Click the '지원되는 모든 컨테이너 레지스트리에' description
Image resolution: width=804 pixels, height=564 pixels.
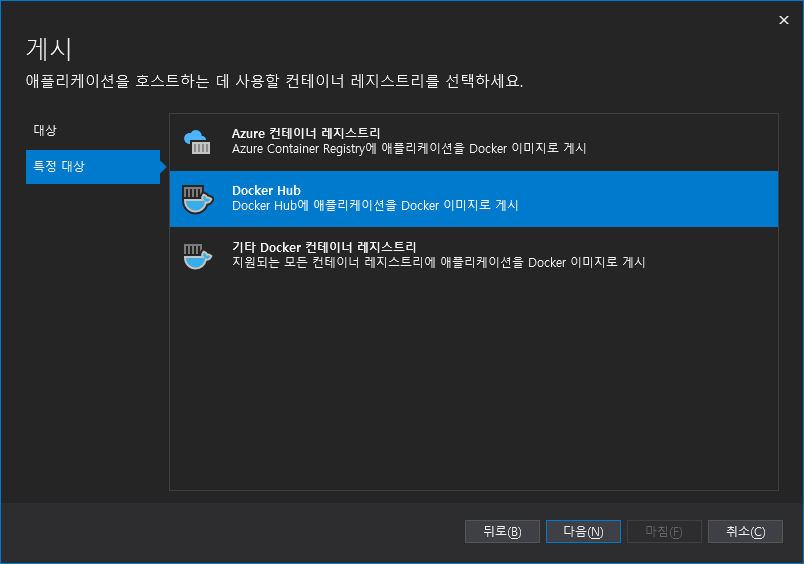(438, 263)
